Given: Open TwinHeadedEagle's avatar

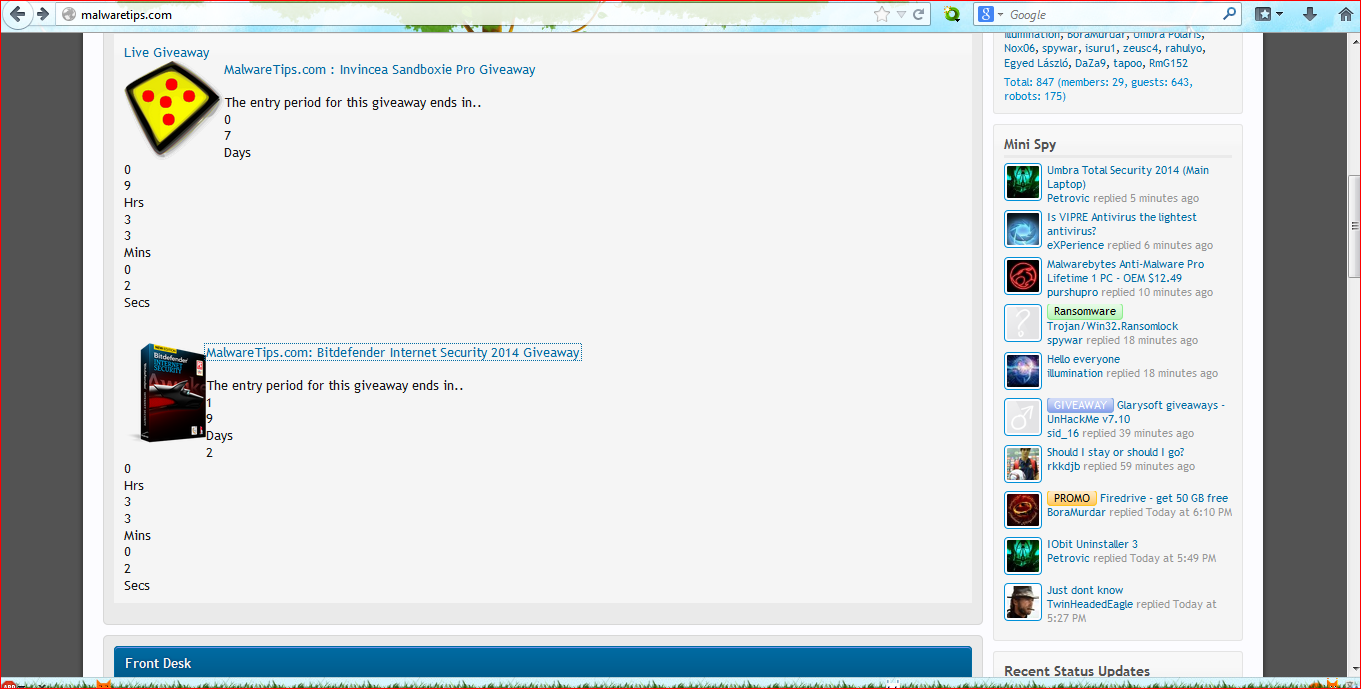Looking at the screenshot, I should point(1023,602).
